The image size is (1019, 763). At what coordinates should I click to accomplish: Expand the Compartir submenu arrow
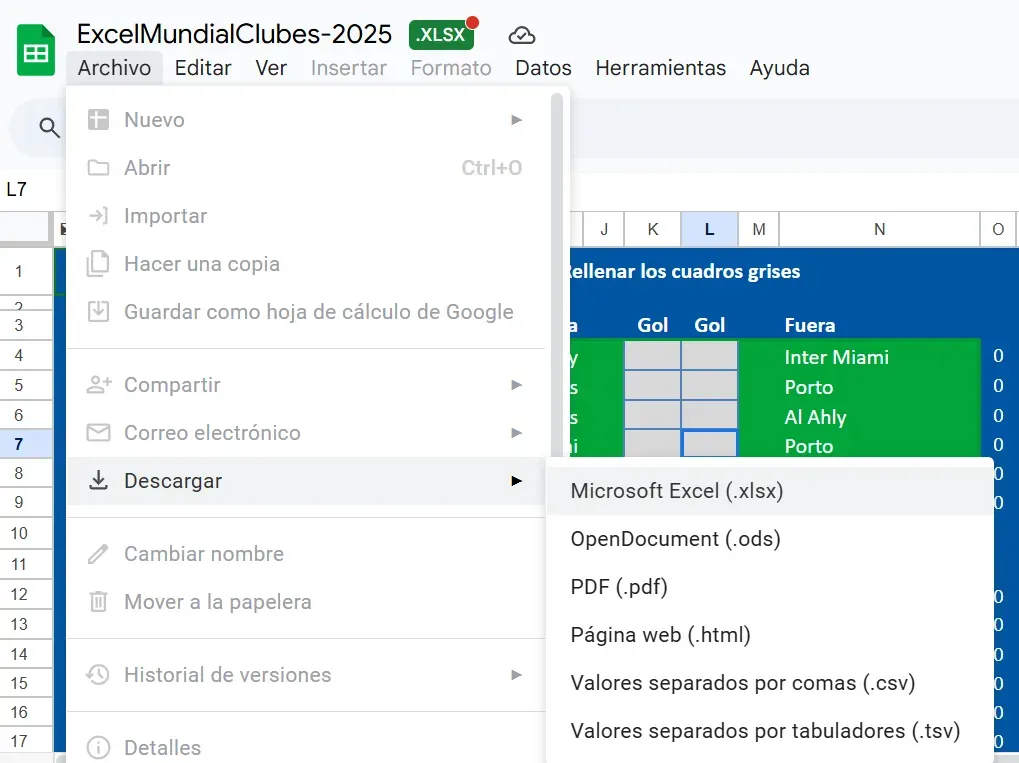516,385
